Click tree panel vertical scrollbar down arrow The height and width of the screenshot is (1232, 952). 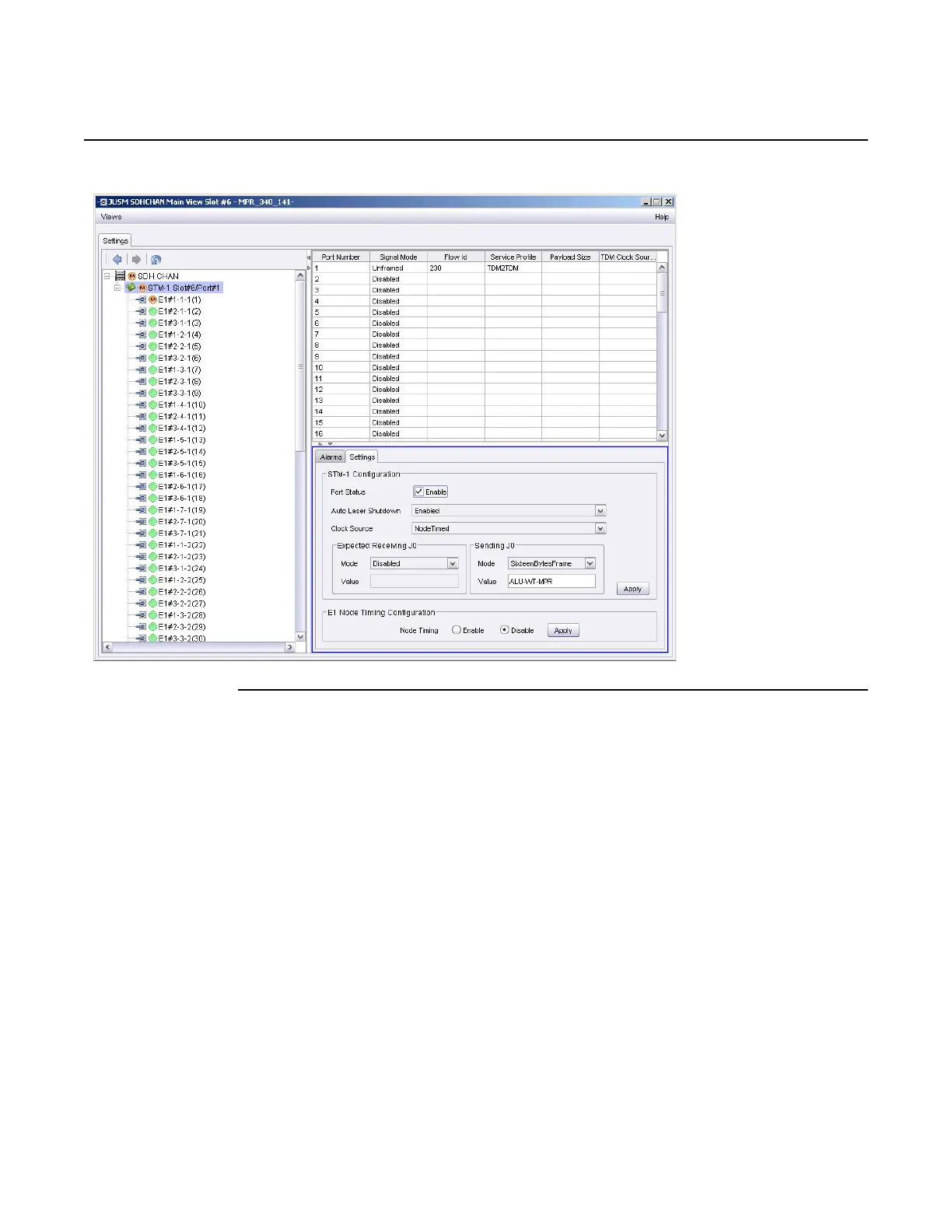[300, 637]
